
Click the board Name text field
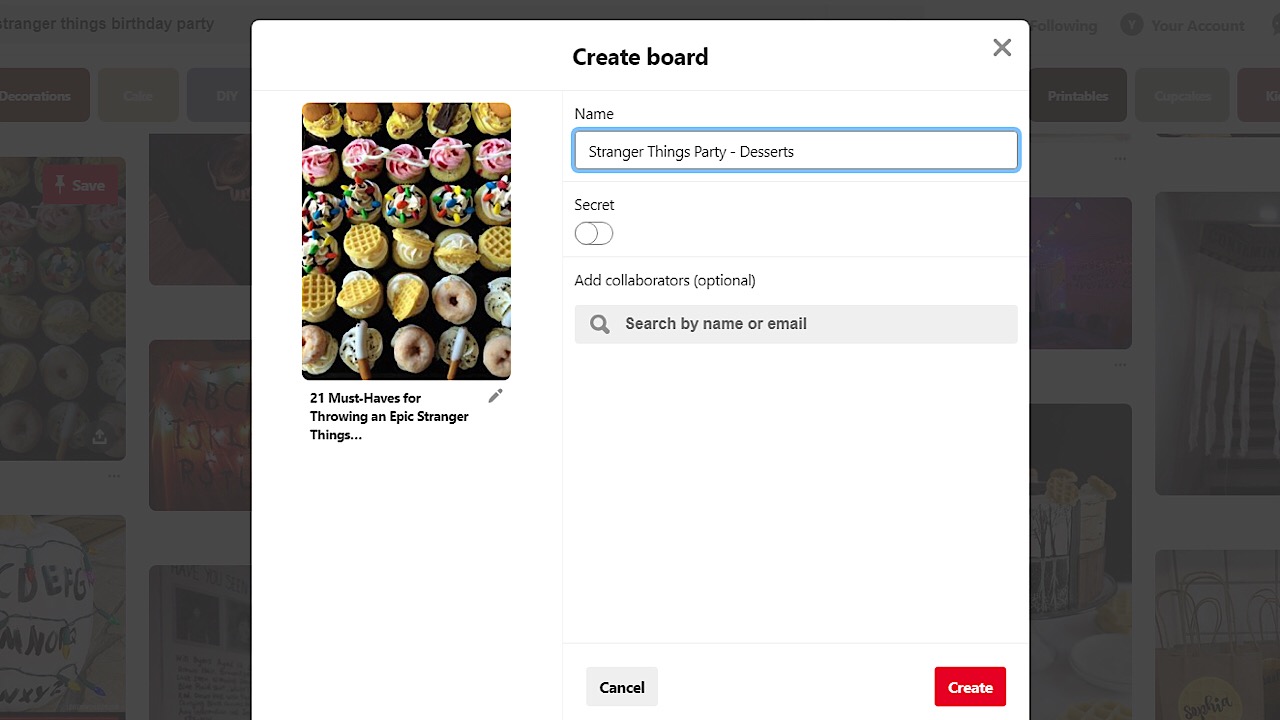coord(796,151)
